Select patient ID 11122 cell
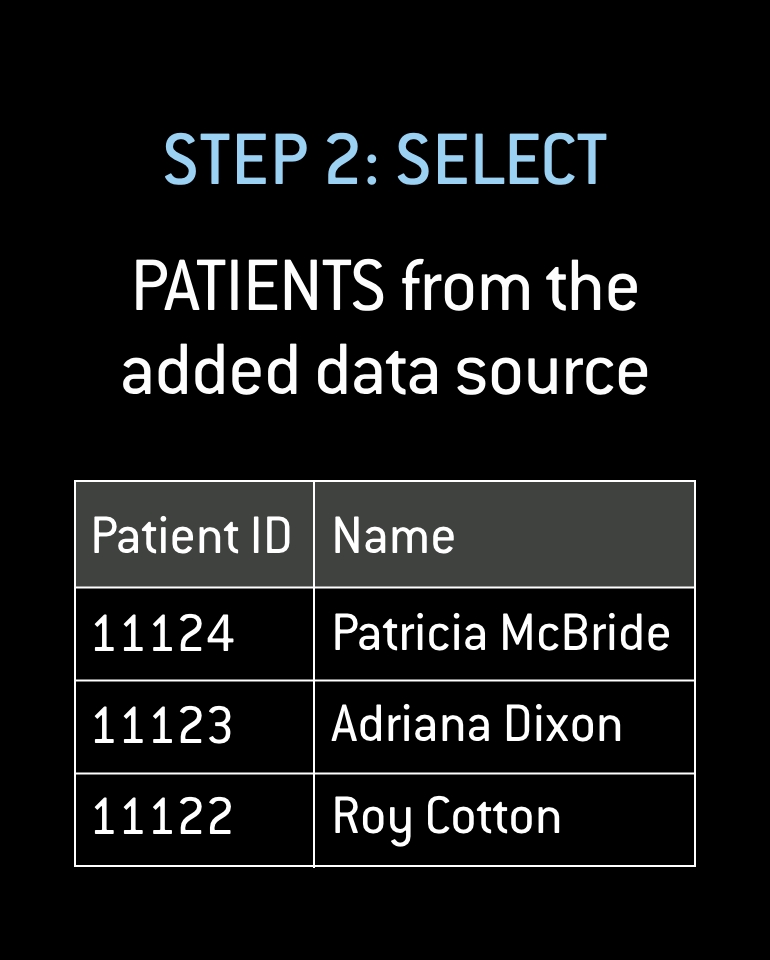 [x=163, y=818]
